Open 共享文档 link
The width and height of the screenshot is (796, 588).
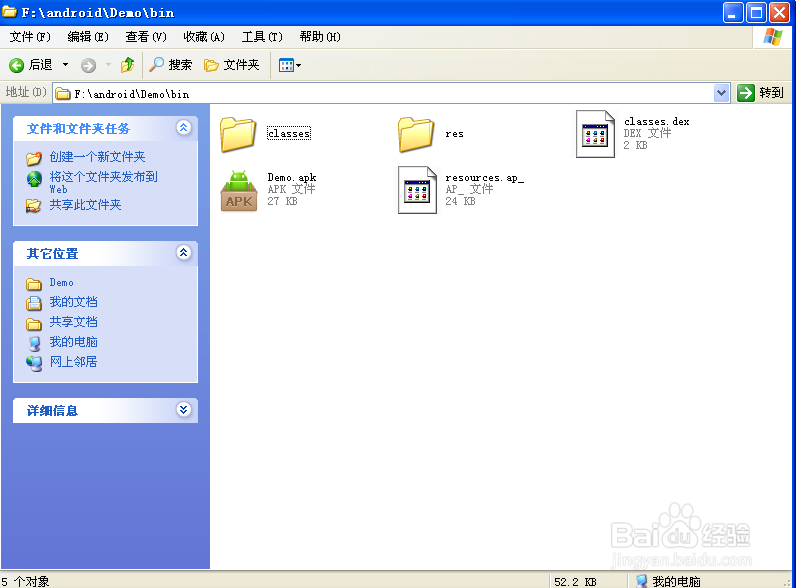click(x=73, y=322)
